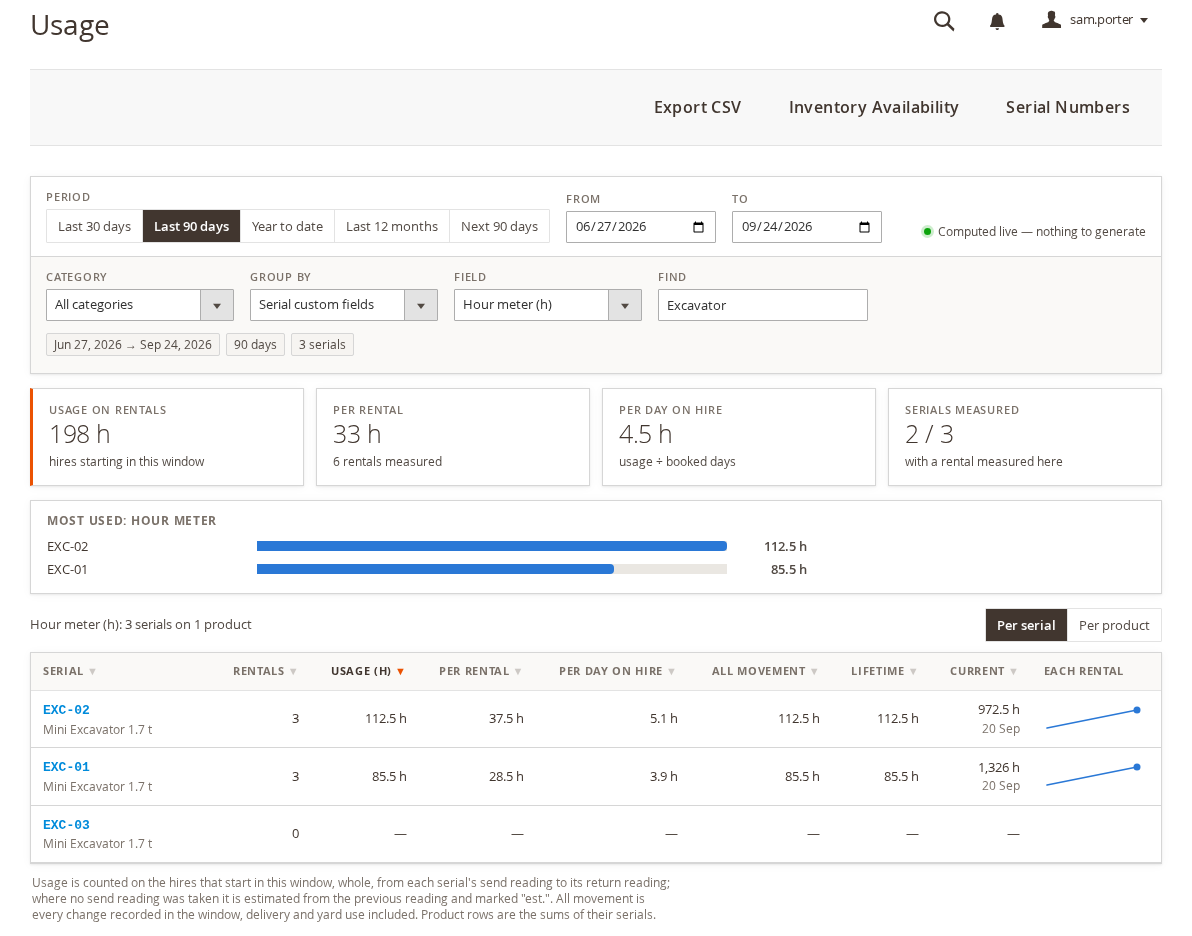
Task: Click the EXC-02 each-rental sparkline
Action: point(1093,719)
